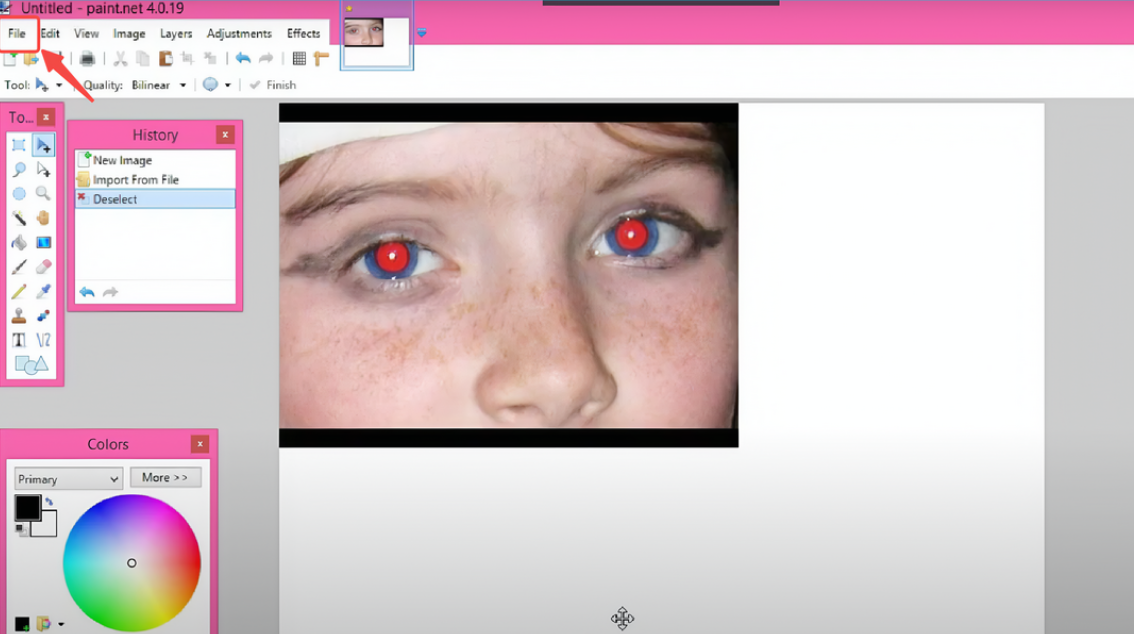The image size is (1134, 634).
Task: Open the Primary color dropdown
Action: point(67,478)
